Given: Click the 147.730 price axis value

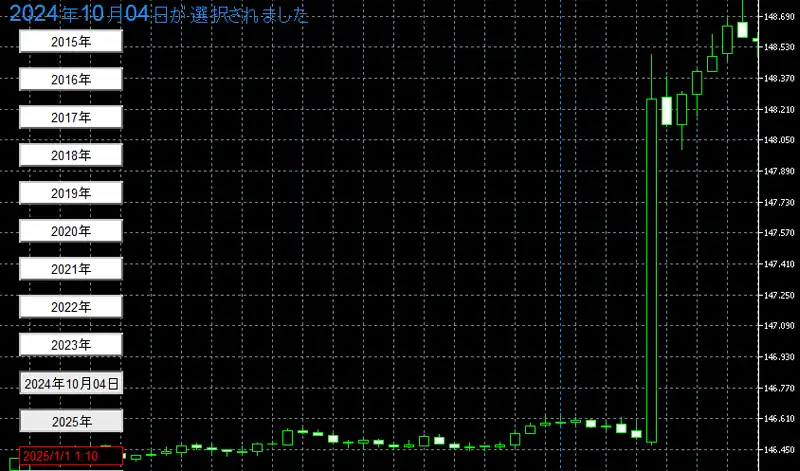Looking at the screenshot, I should 779,203.
